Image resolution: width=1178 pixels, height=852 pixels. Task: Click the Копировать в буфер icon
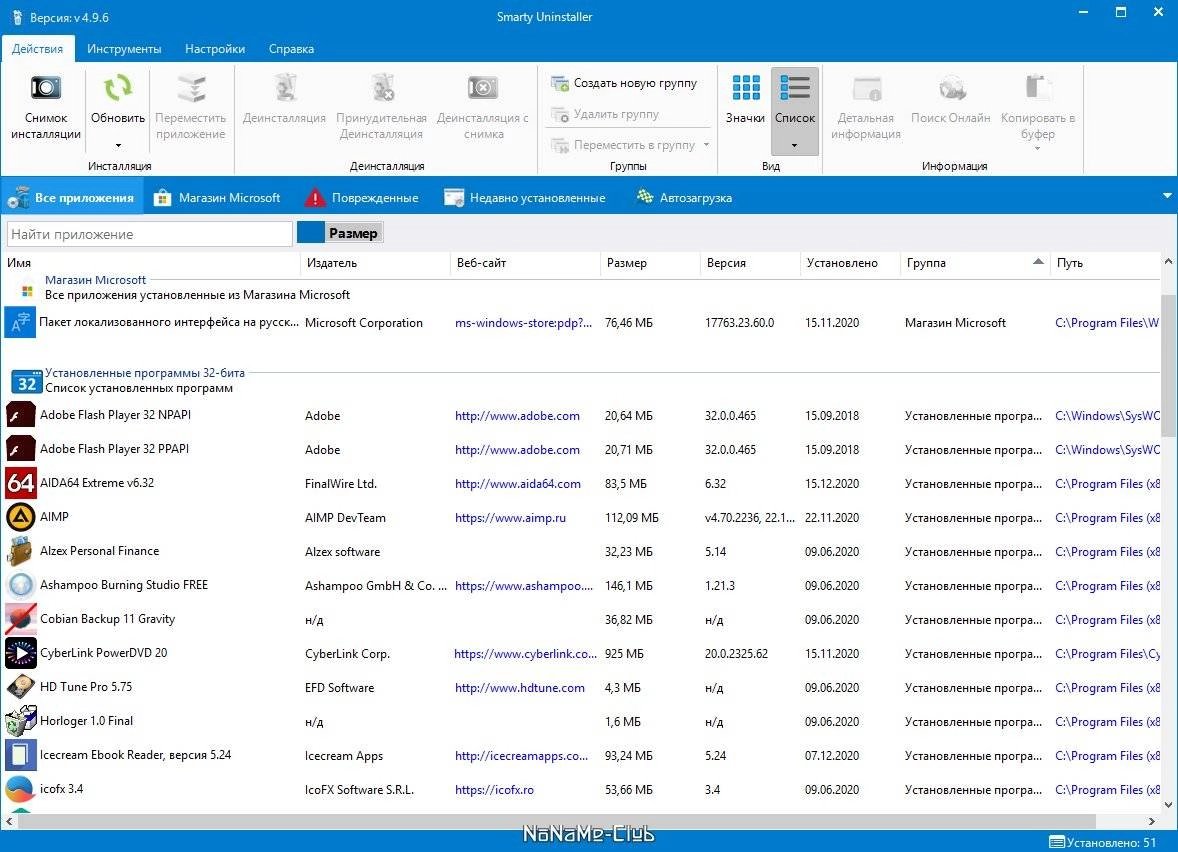pyautogui.click(x=1038, y=88)
